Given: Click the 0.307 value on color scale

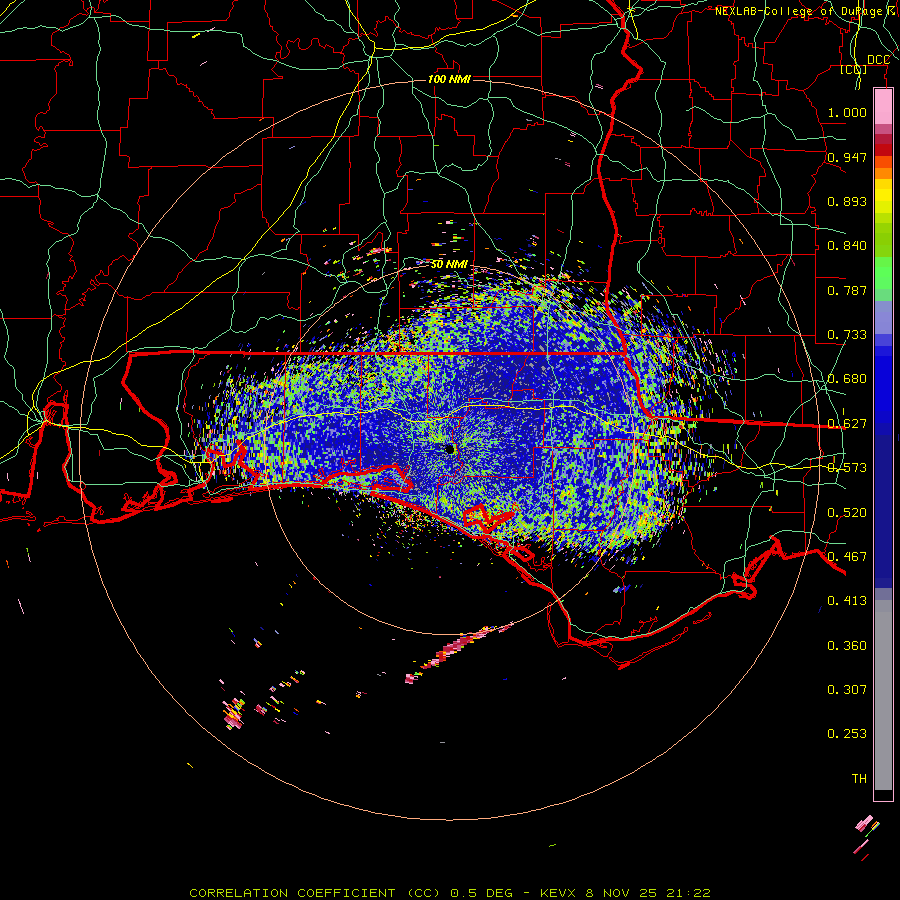Looking at the screenshot, I should tap(847, 690).
